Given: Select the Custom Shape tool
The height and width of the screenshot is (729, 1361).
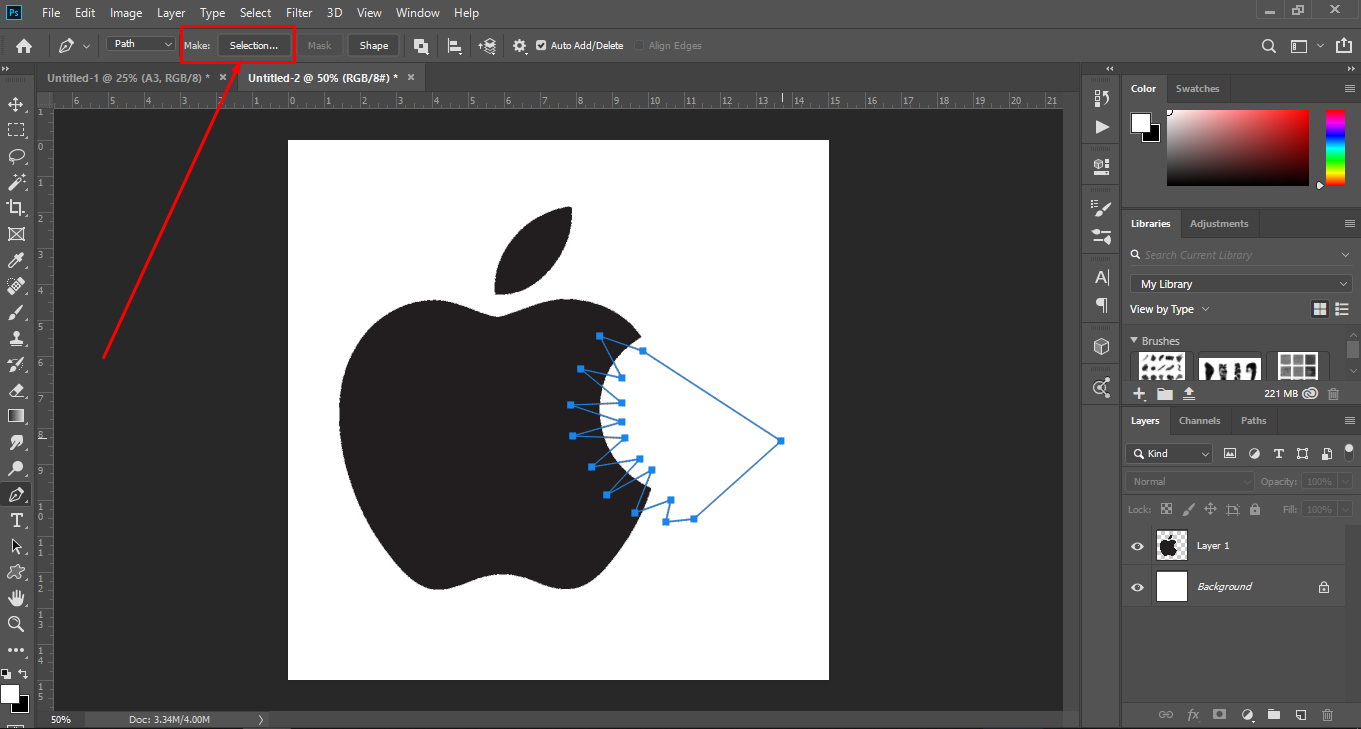Looking at the screenshot, I should coord(16,572).
